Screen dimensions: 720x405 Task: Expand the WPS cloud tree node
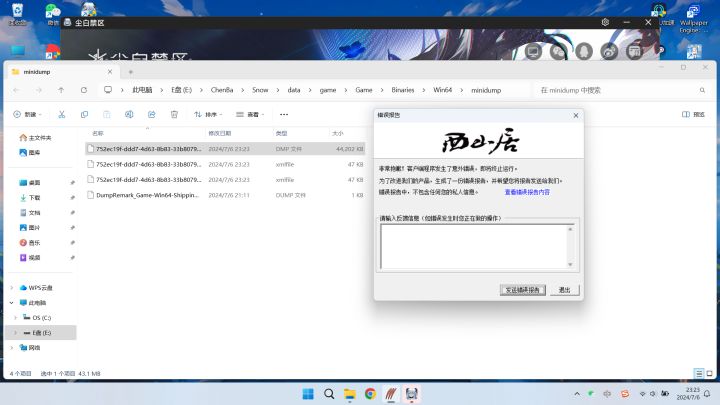(11, 287)
